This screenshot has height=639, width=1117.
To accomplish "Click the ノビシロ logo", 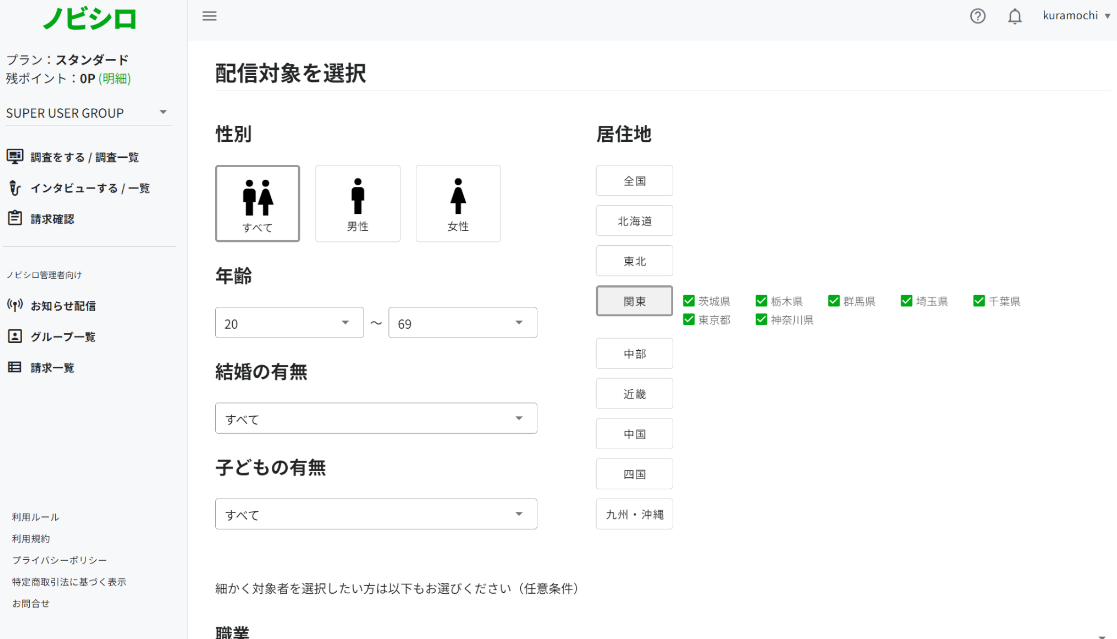I will [89, 18].
